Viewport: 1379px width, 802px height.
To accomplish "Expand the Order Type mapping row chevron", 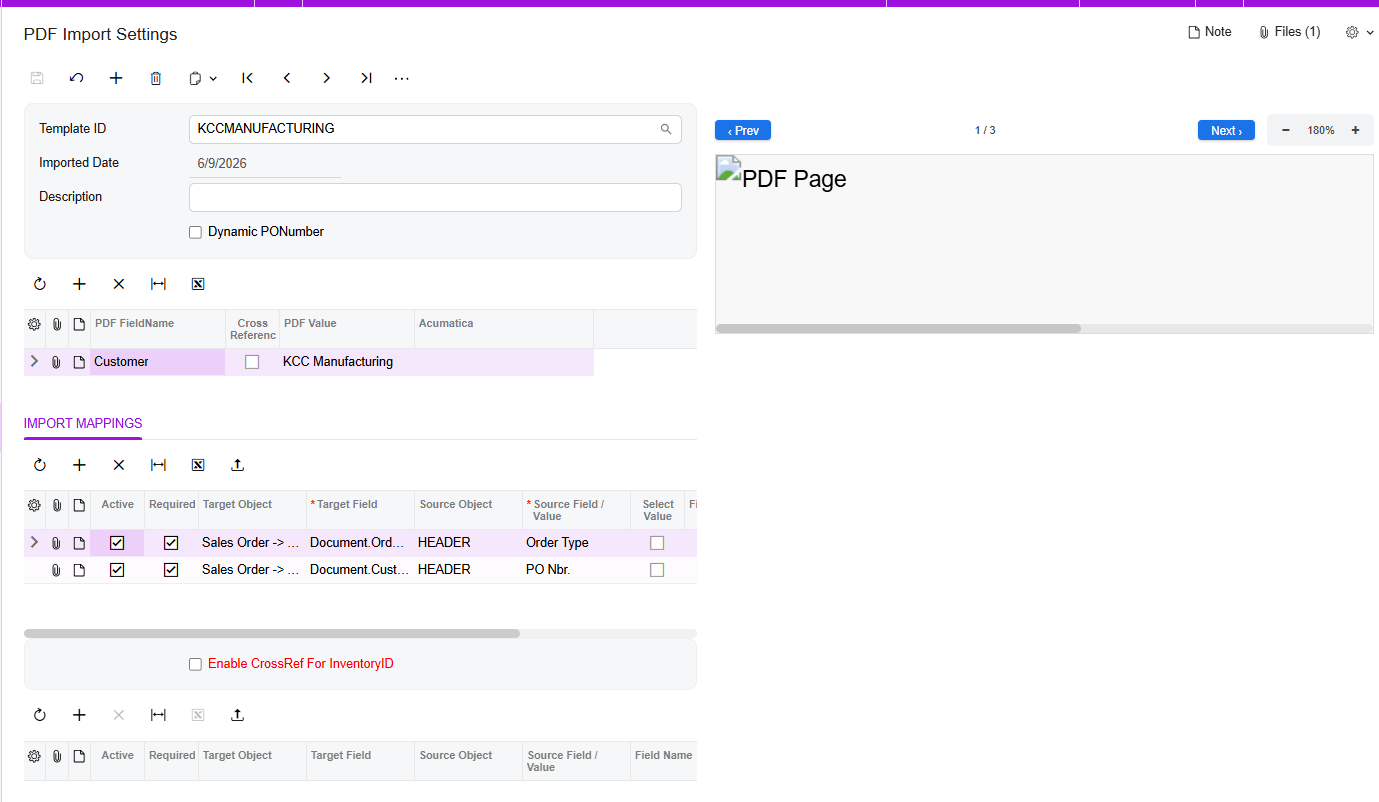I will pos(34,543).
